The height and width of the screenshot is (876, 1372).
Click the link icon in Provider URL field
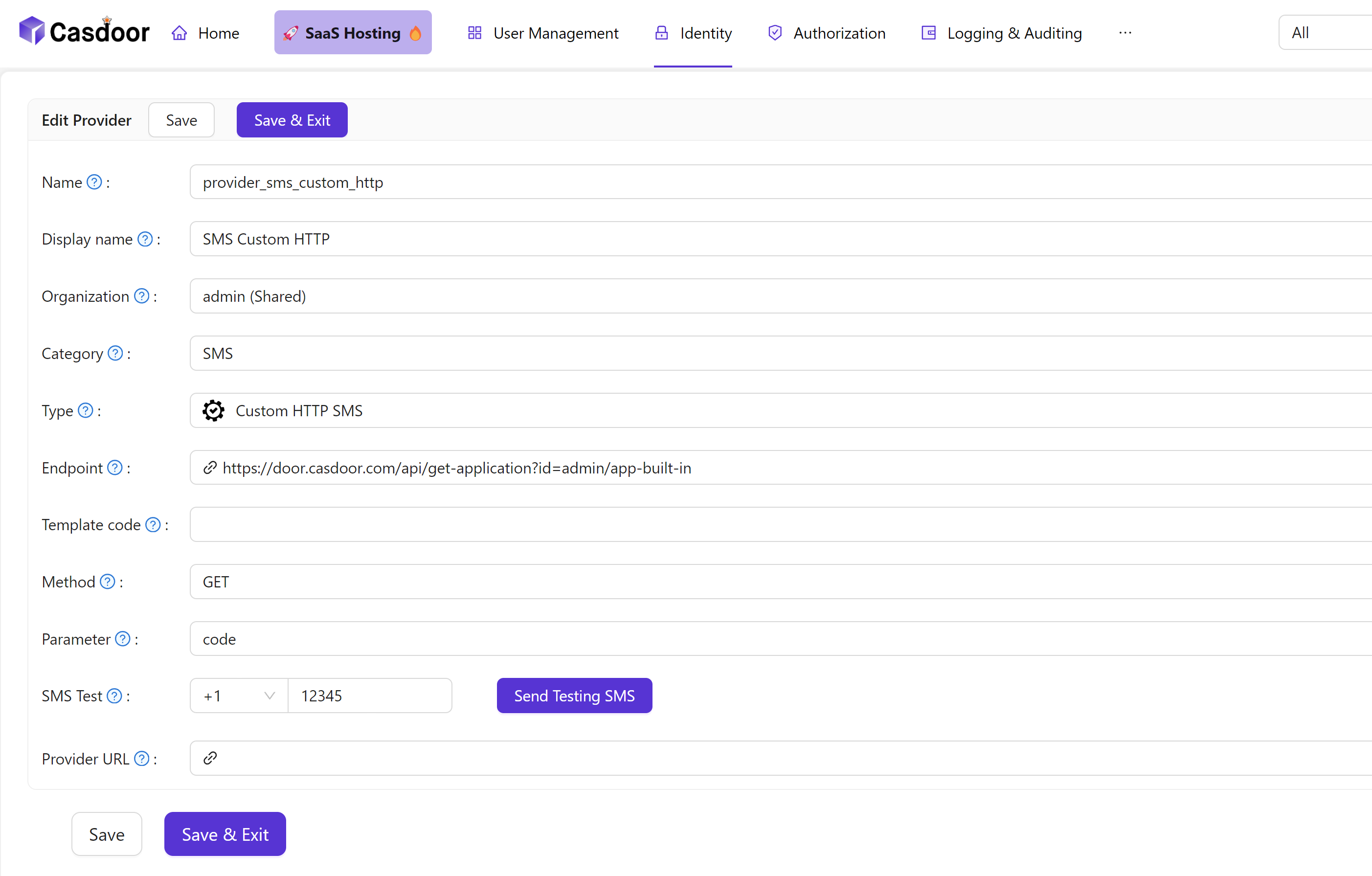pyautogui.click(x=210, y=758)
